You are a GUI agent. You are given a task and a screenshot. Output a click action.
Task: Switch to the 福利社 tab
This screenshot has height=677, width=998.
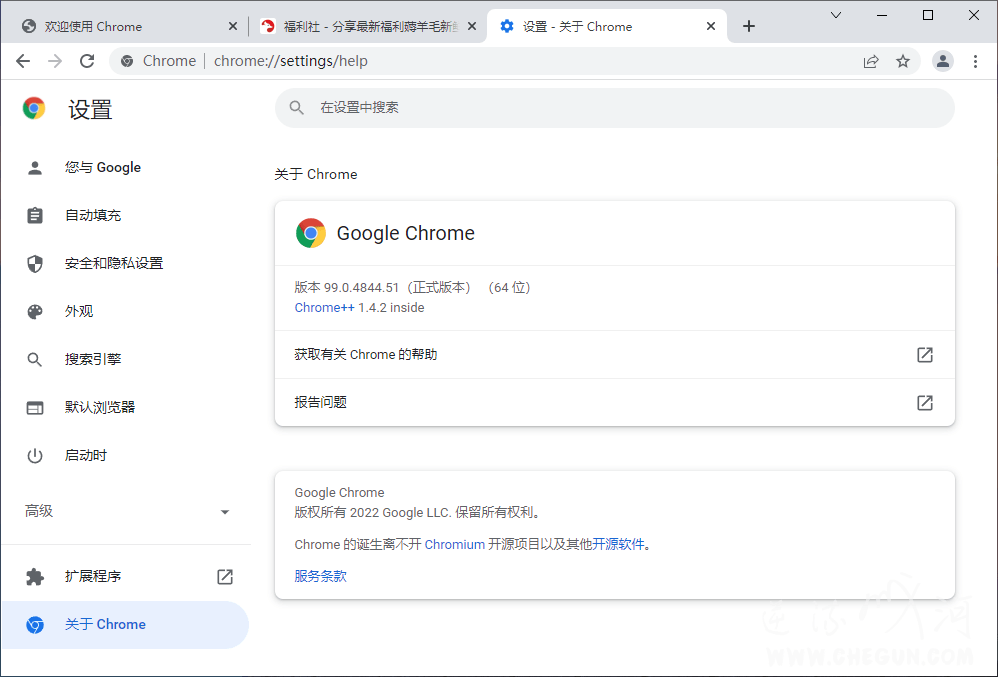pos(367,26)
